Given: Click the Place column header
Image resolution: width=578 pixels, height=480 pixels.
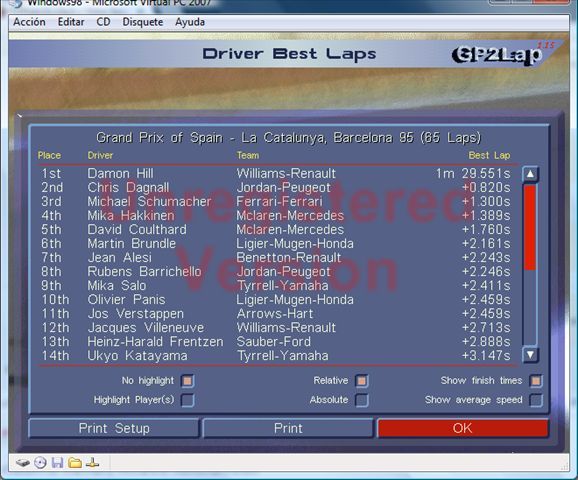Looking at the screenshot, I should click(x=49, y=156).
